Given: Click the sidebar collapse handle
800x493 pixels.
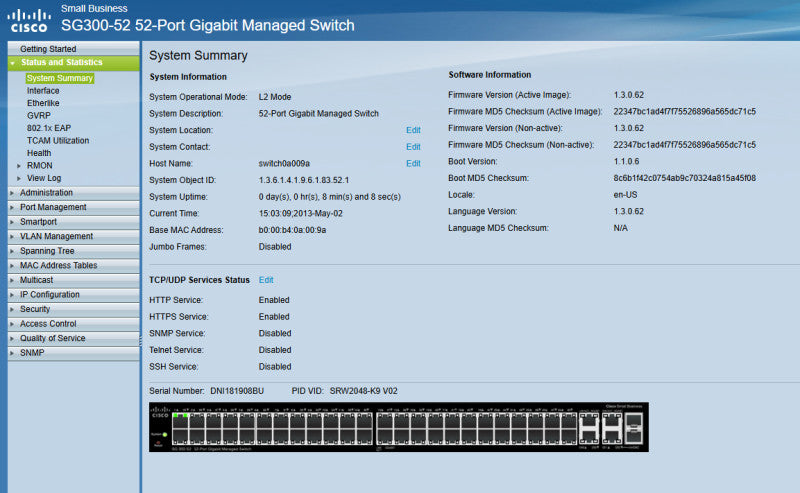Looking at the screenshot, I should coord(140,340).
